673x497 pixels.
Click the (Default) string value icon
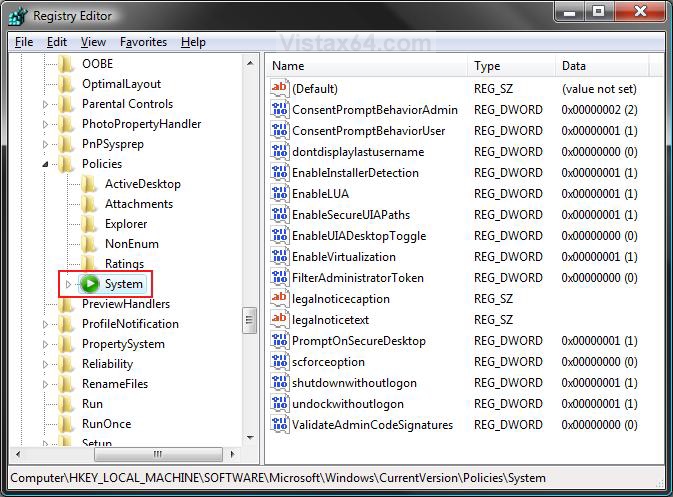pyautogui.click(x=280, y=88)
